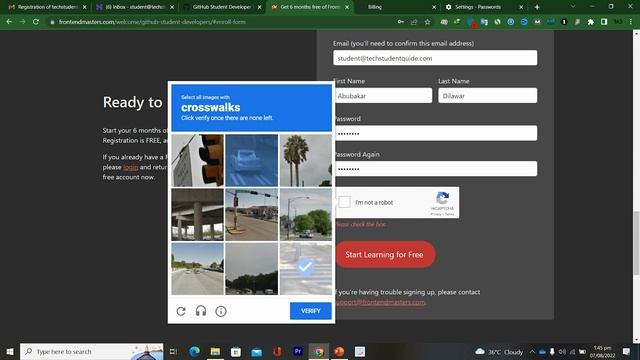
Task: Open the black circle extension icon
Action: click(x=564, y=22)
